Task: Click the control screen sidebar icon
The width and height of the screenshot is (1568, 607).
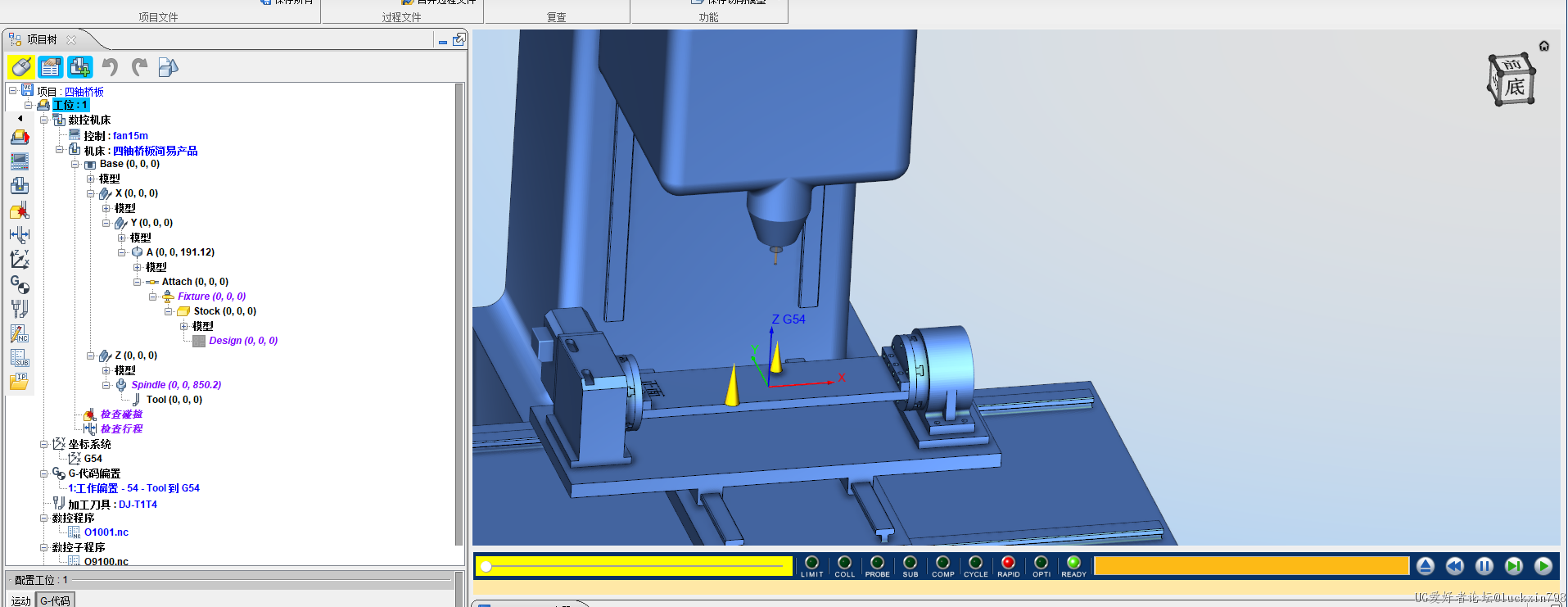Action: (20, 161)
